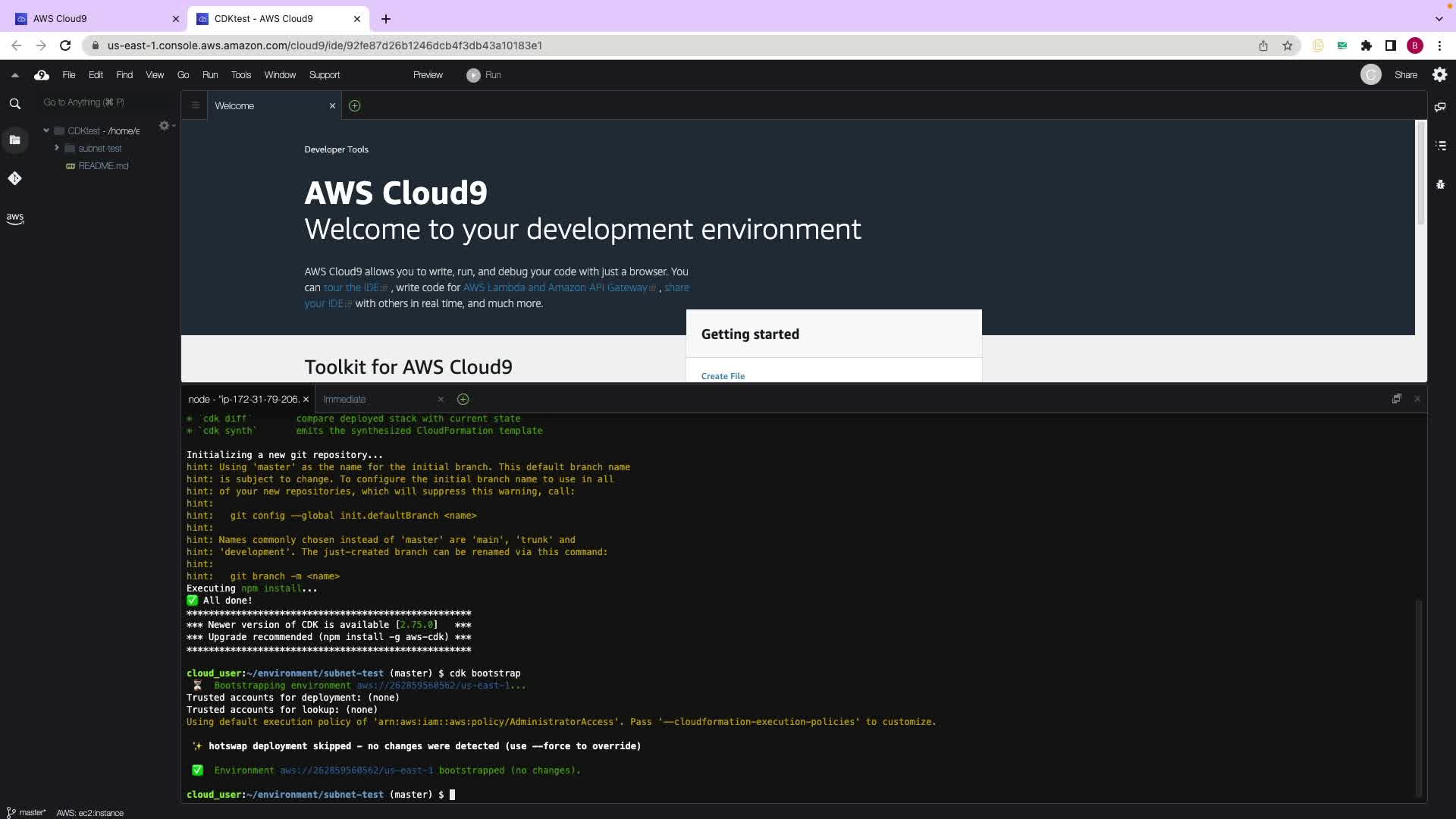Open the Tools menu

pyautogui.click(x=240, y=75)
